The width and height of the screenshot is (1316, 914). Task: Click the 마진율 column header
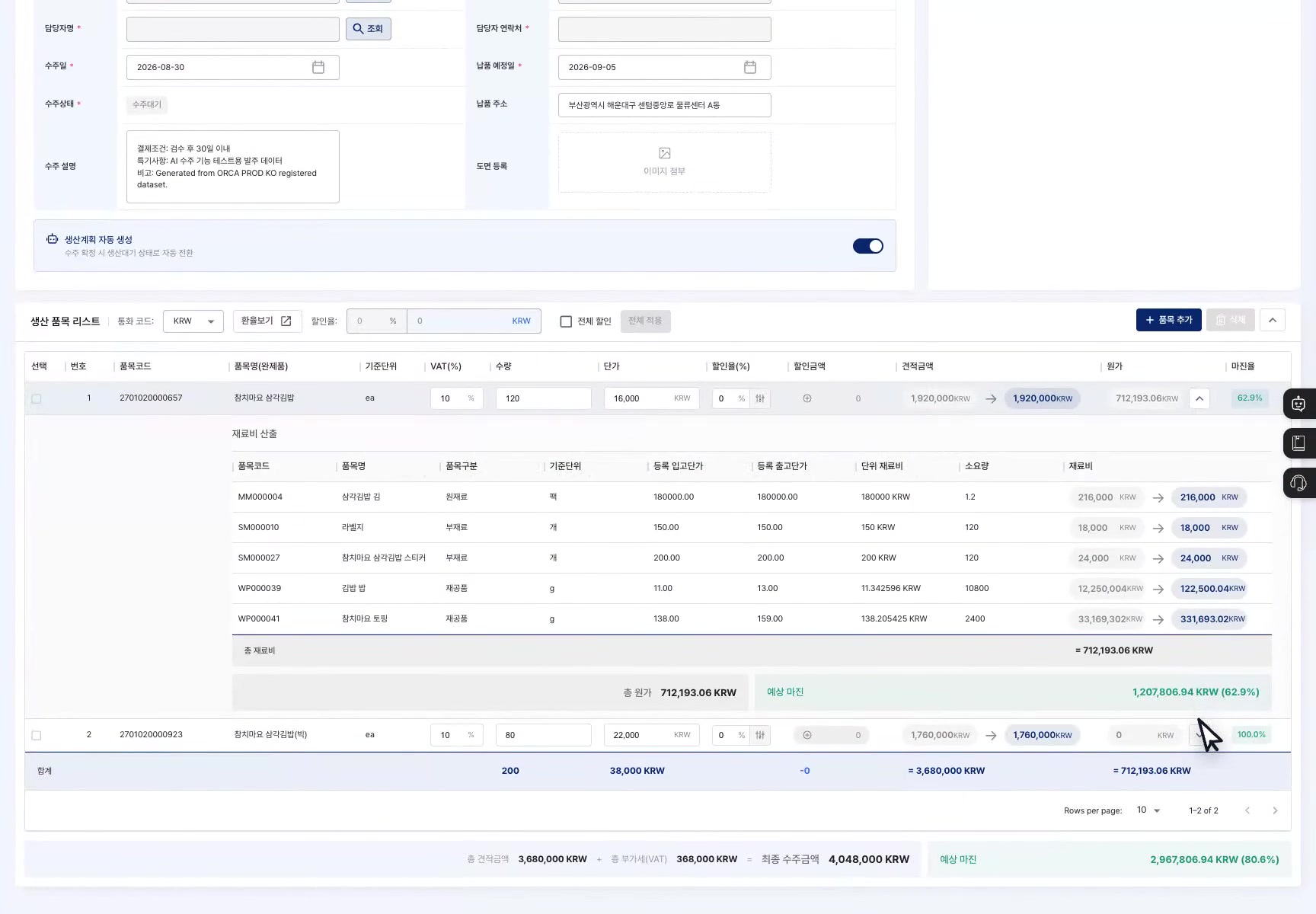(x=1243, y=366)
